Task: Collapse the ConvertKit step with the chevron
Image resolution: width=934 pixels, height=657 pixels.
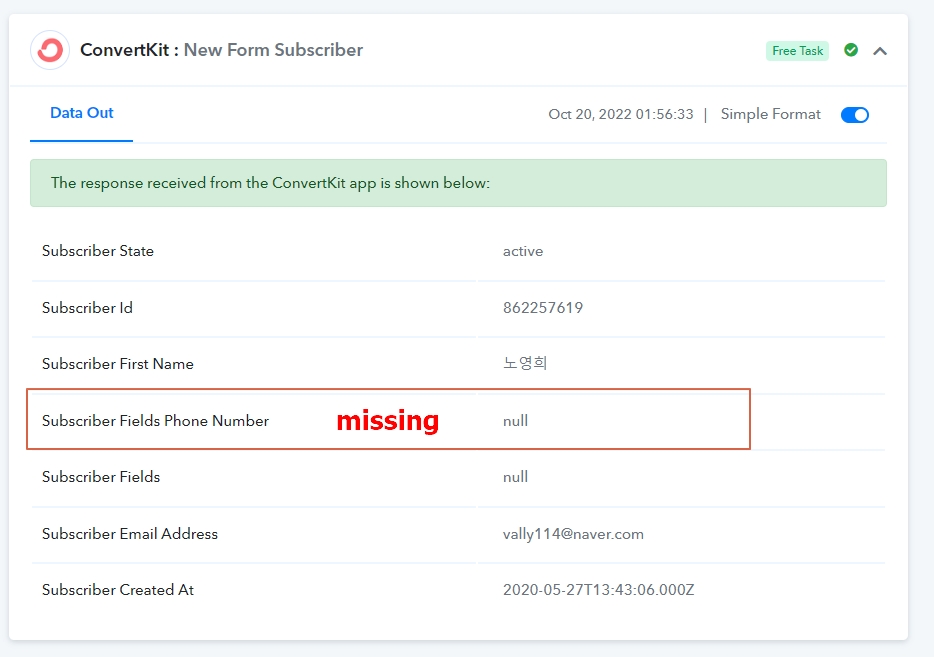Action: coord(880,51)
